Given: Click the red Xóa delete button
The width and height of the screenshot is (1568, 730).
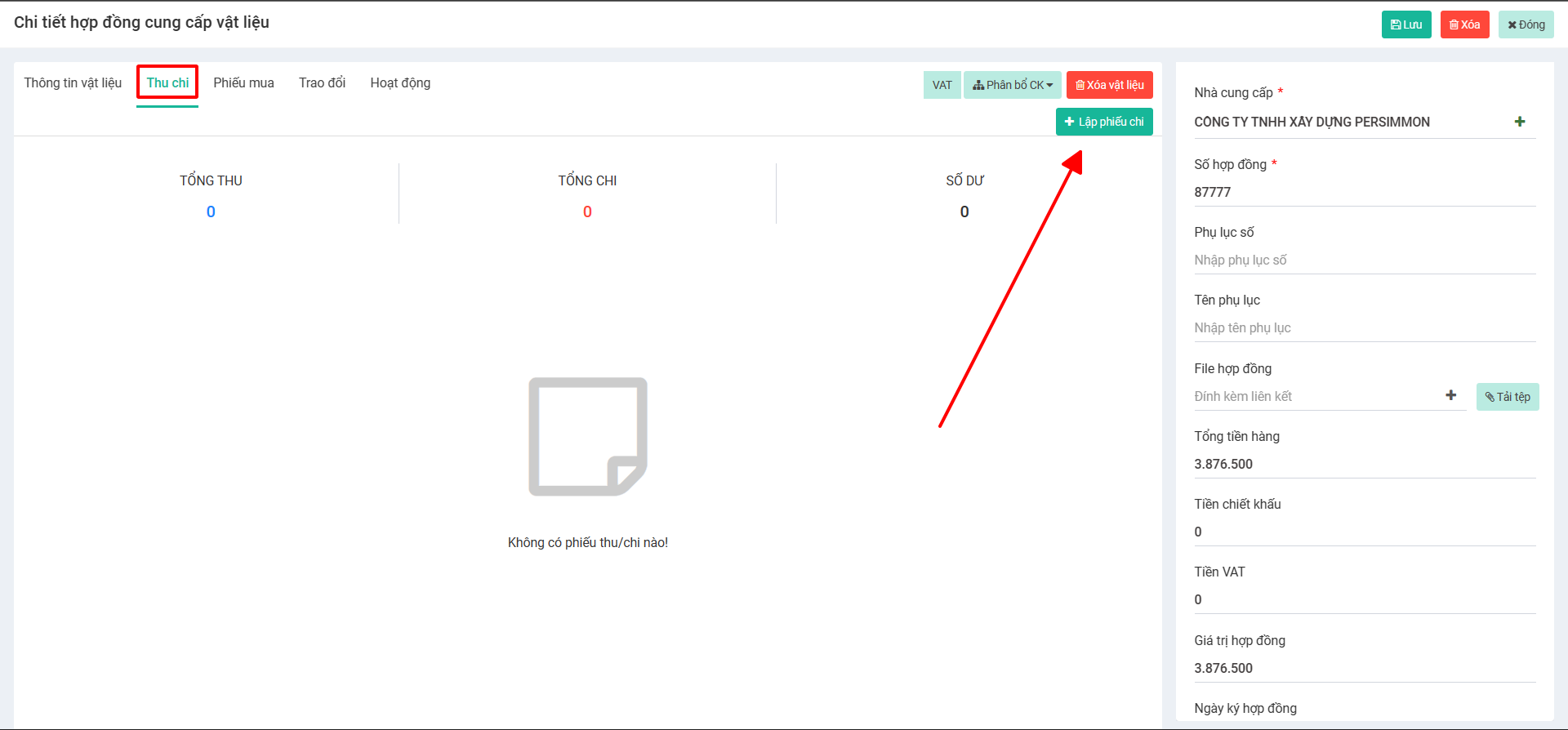Looking at the screenshot, I should [1464, 24].
